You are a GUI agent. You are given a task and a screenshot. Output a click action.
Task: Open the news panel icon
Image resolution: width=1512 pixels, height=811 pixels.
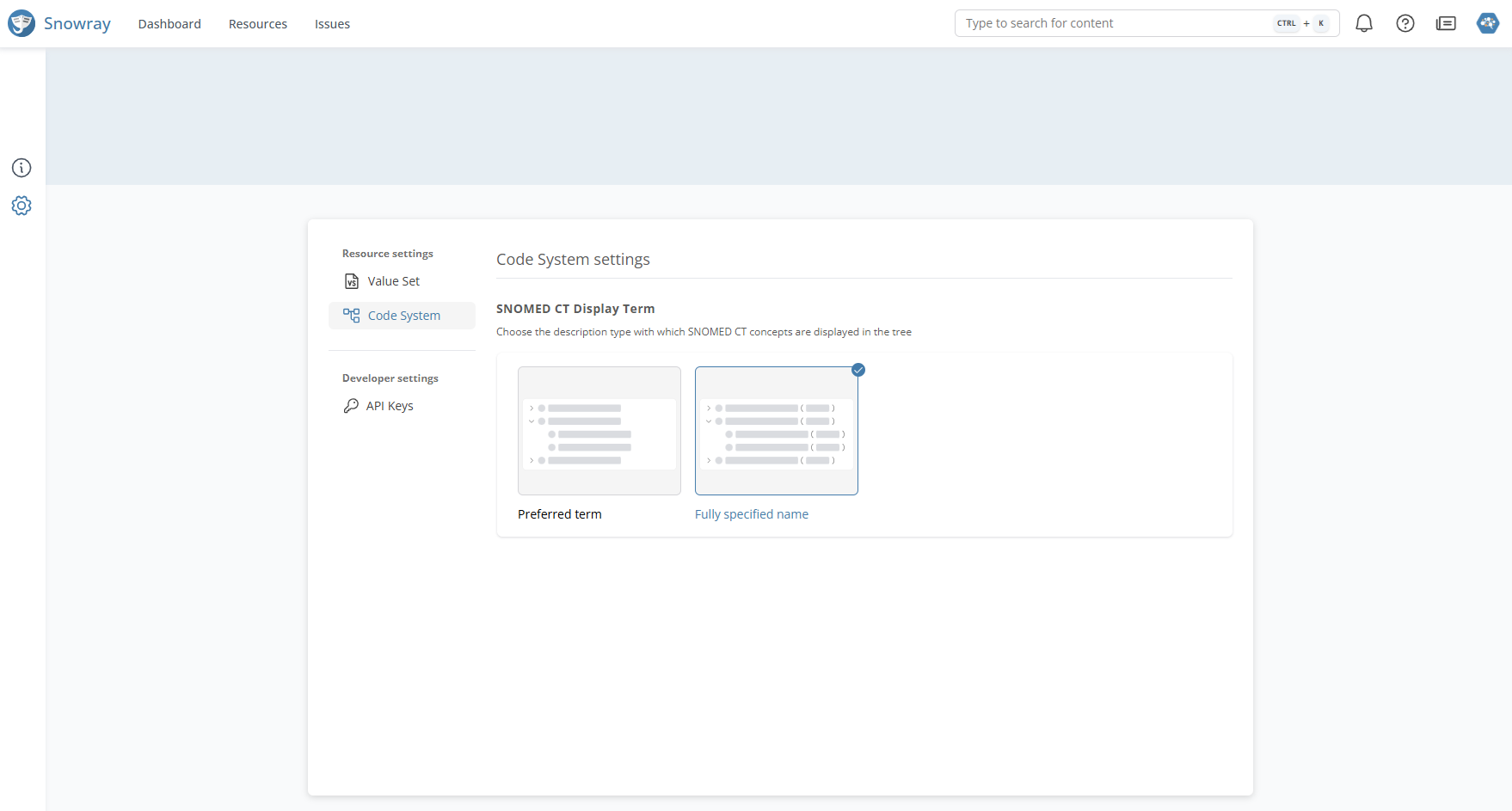pos(1446,23)
